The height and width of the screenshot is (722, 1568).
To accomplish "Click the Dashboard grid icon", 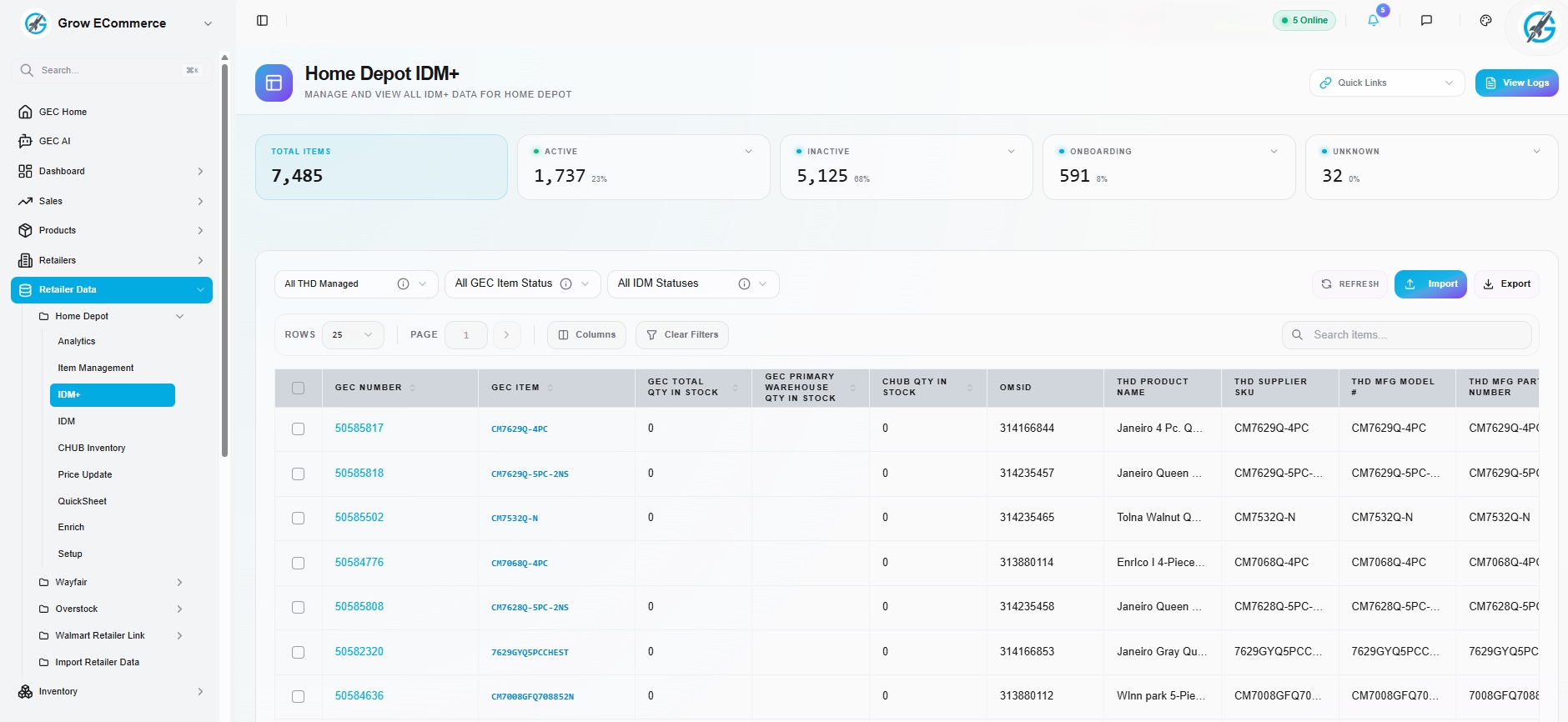I will tap(25, 171).
